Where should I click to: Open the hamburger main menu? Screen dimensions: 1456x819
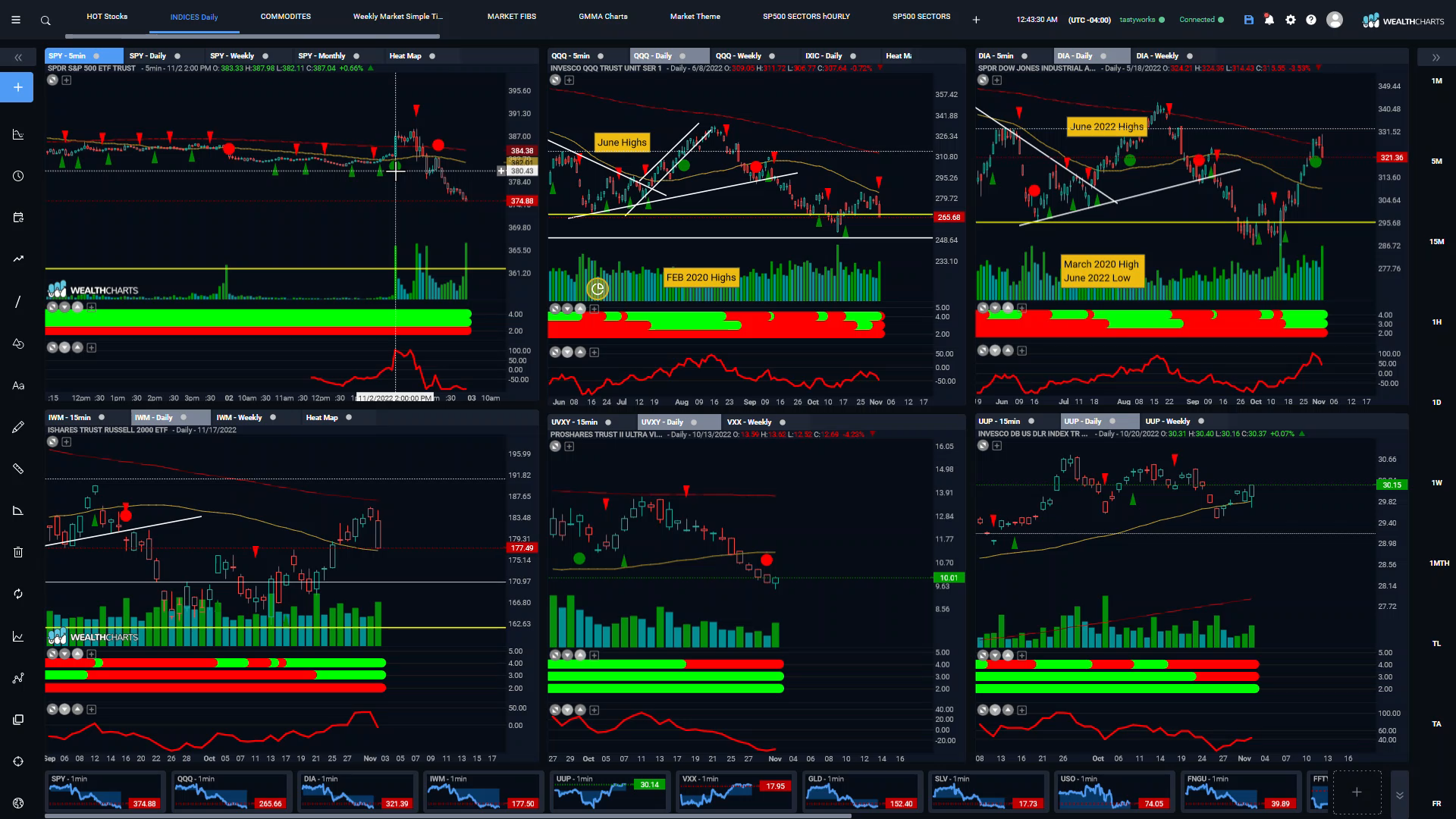(16, 20)
